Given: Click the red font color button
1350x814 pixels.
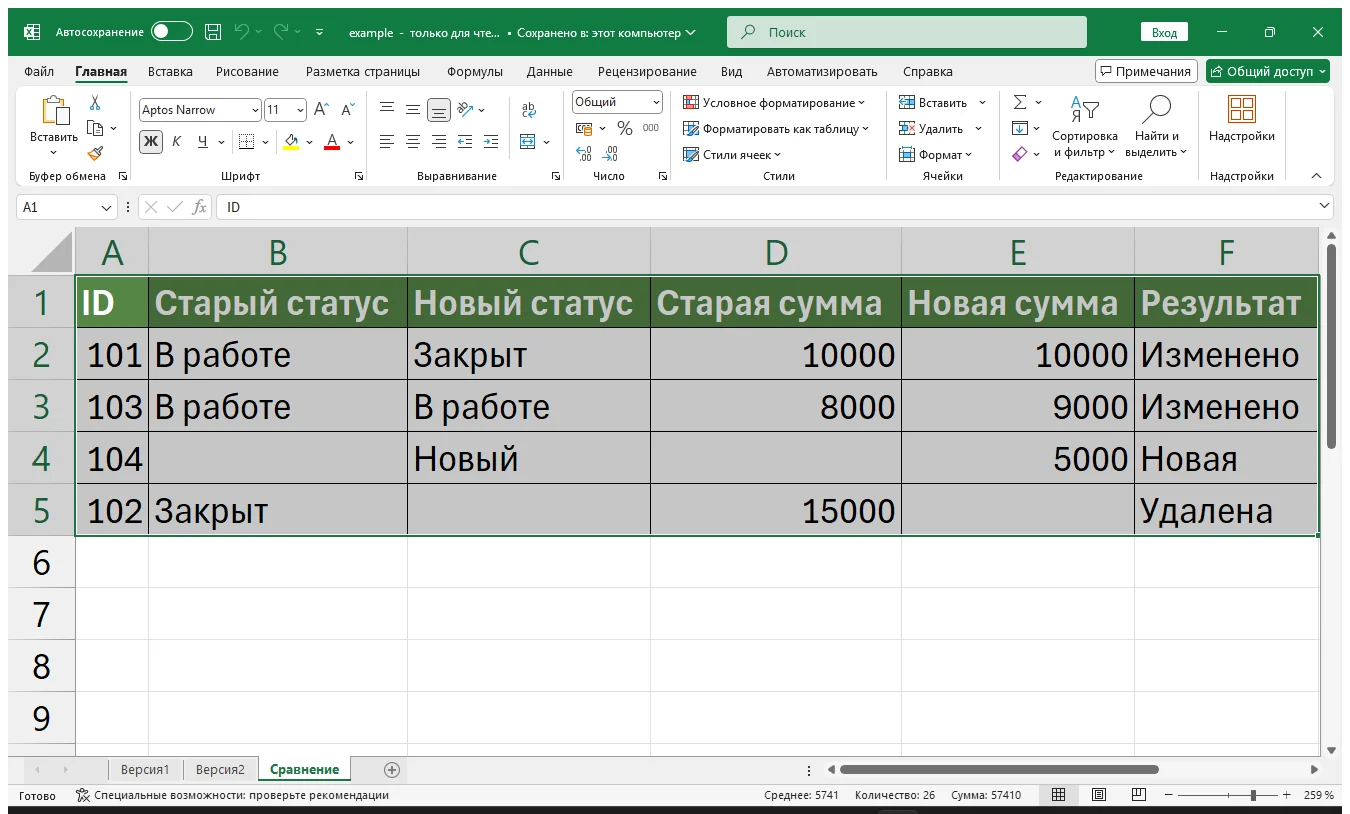Looking at the screenshot, I should click(333, 142).
